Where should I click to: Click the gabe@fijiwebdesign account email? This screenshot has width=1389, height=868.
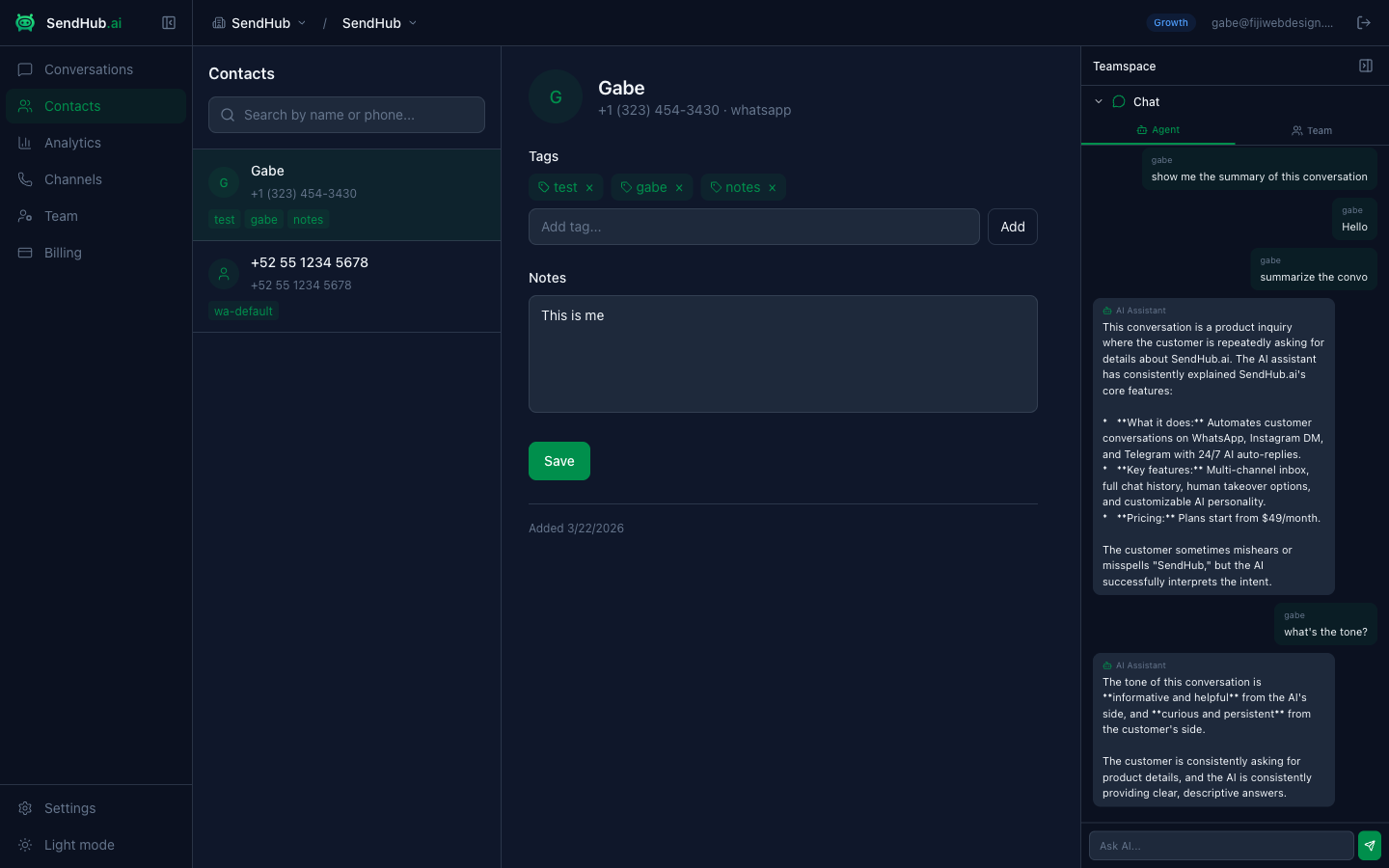coord(1271,22)
